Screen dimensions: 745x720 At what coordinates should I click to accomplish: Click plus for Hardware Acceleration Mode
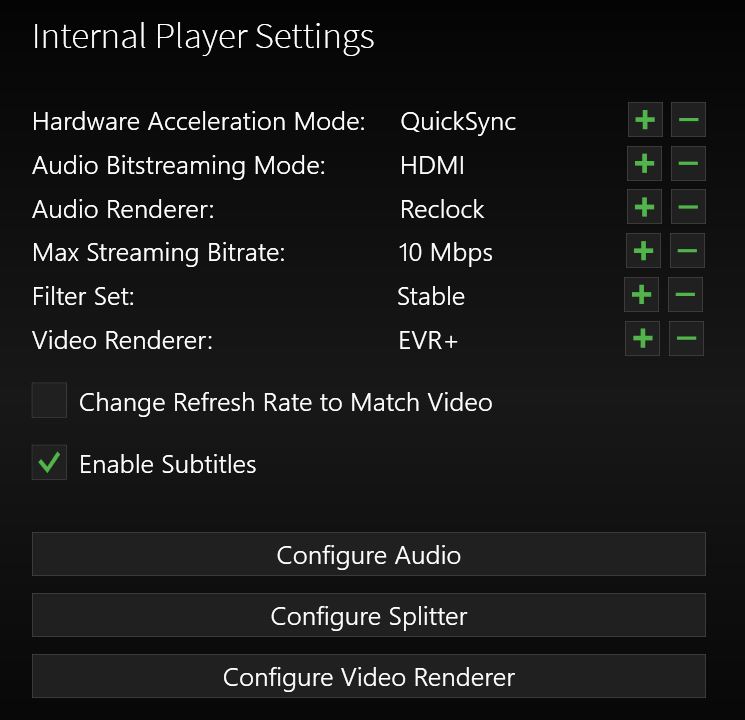645,121
